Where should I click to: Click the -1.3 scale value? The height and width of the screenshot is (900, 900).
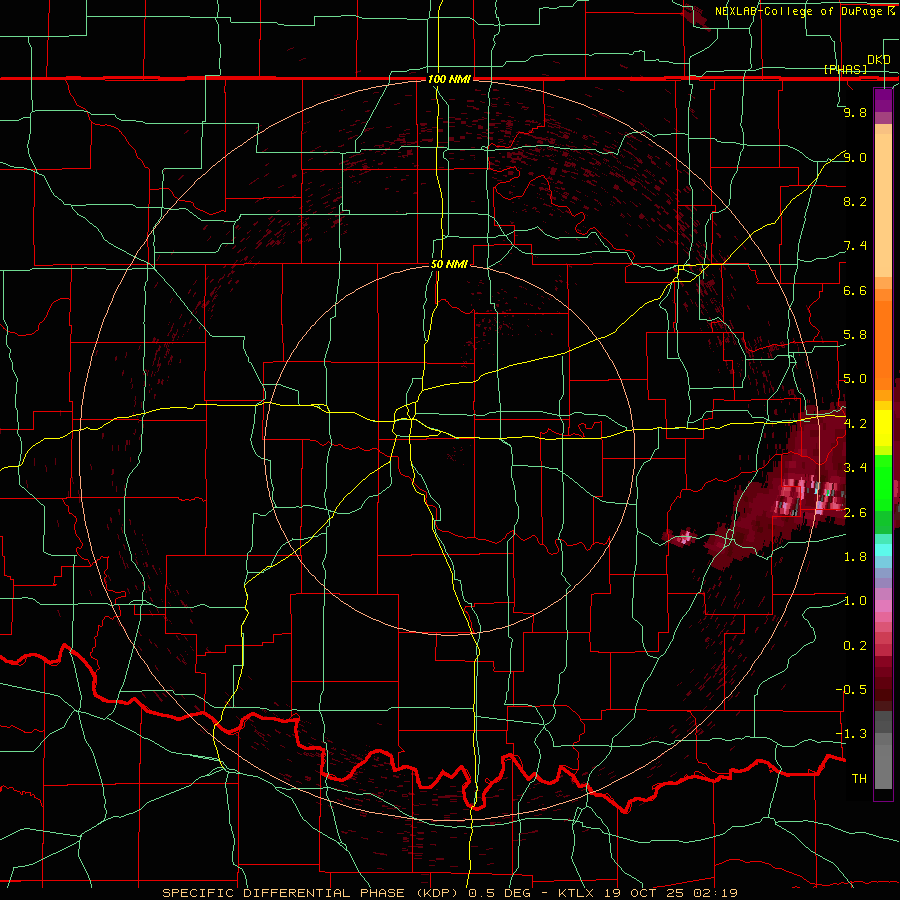(851, 734)
